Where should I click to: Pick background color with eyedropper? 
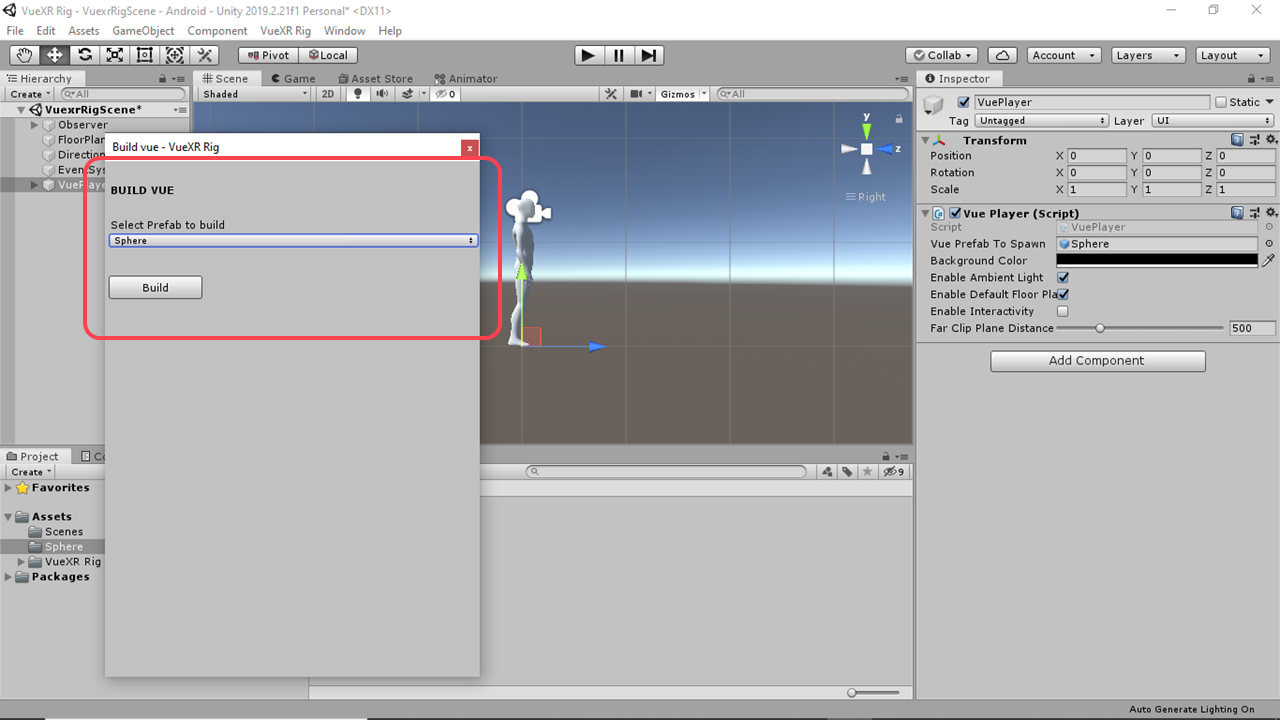(1269, 260)
